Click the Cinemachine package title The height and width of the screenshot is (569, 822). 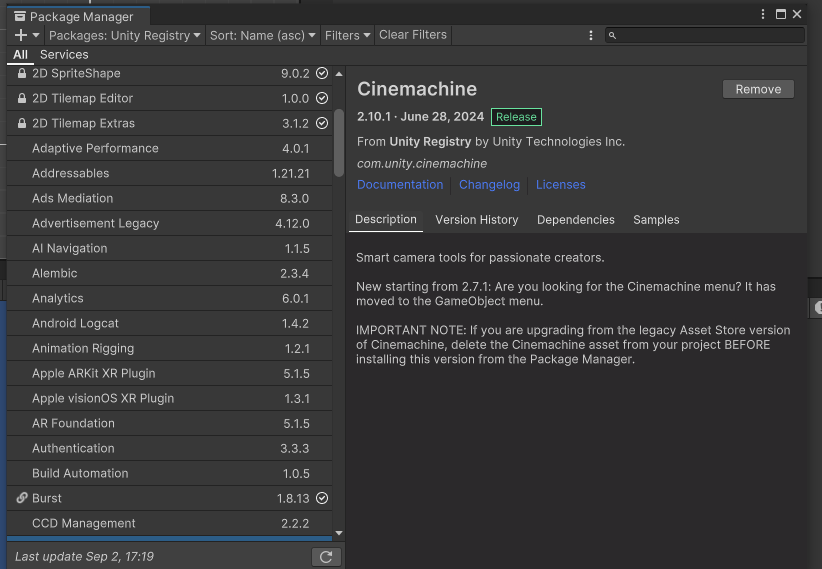click(x=417, y=89)
